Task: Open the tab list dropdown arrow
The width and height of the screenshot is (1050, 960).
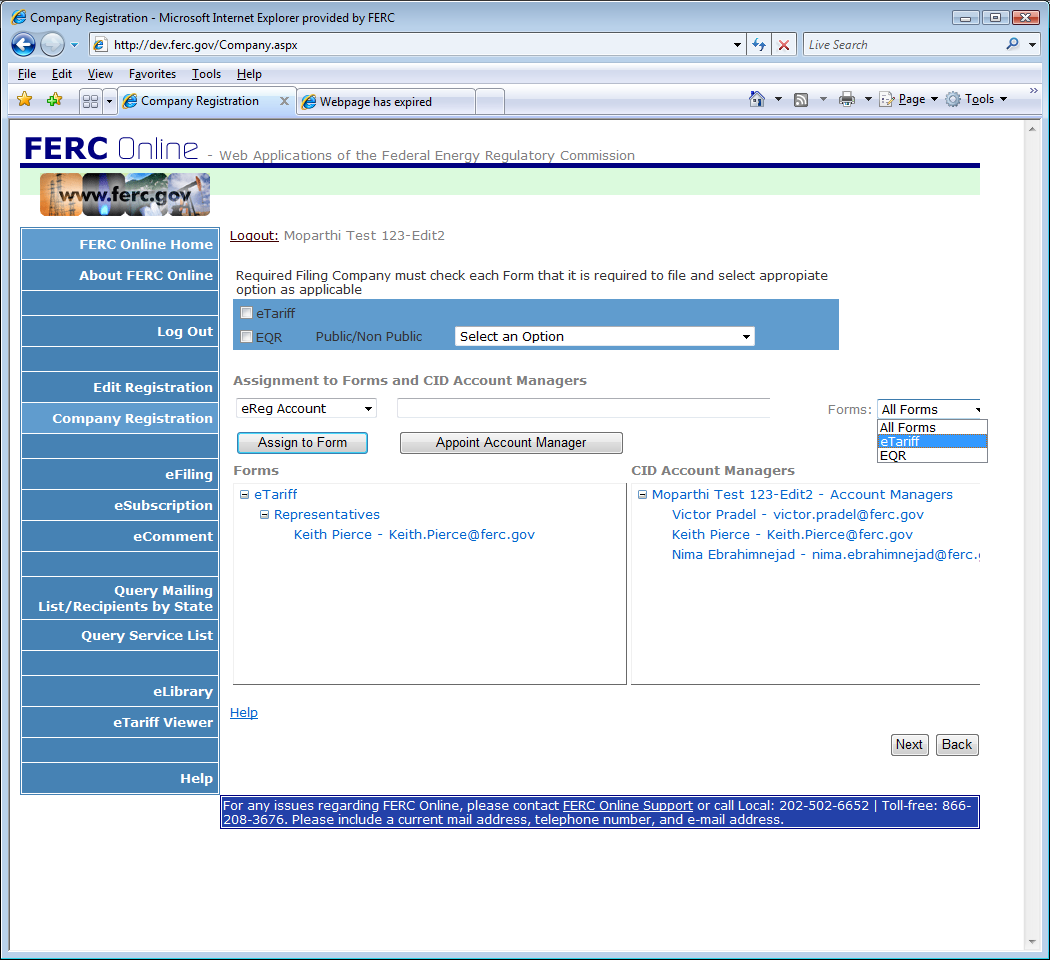Action: [109, 101]
